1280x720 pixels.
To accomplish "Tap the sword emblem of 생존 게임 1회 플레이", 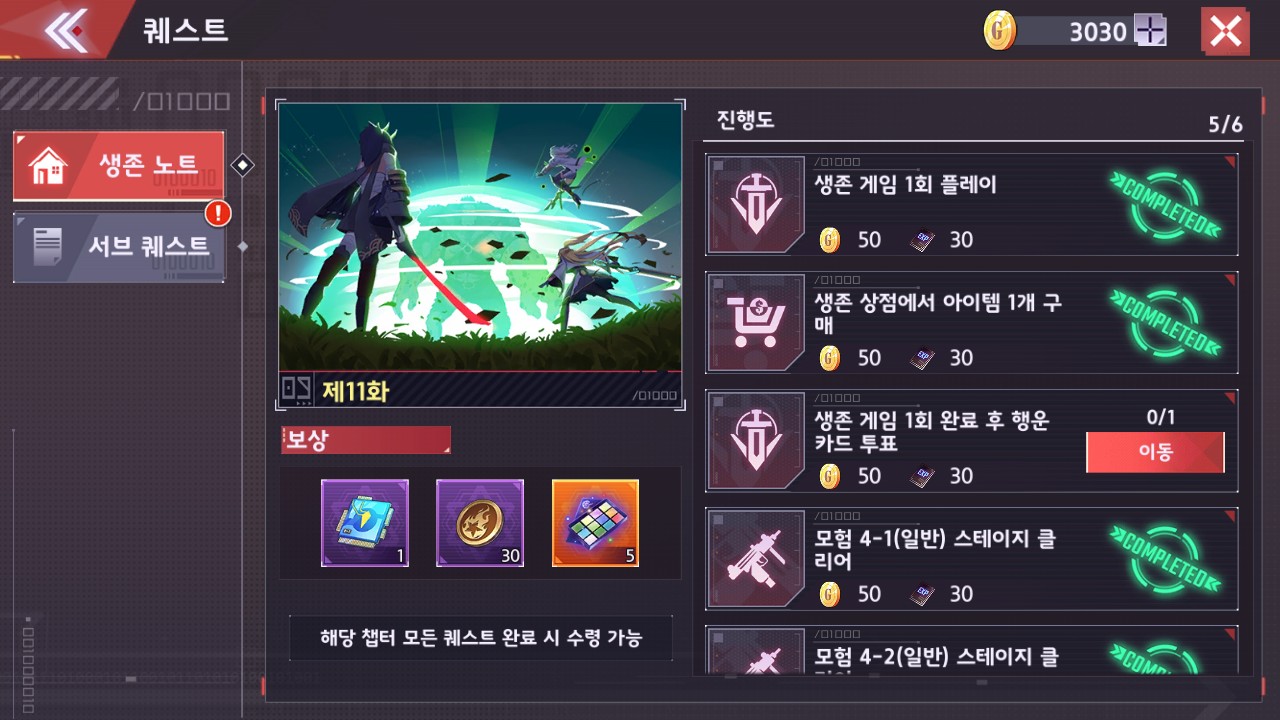I will 755,205.
